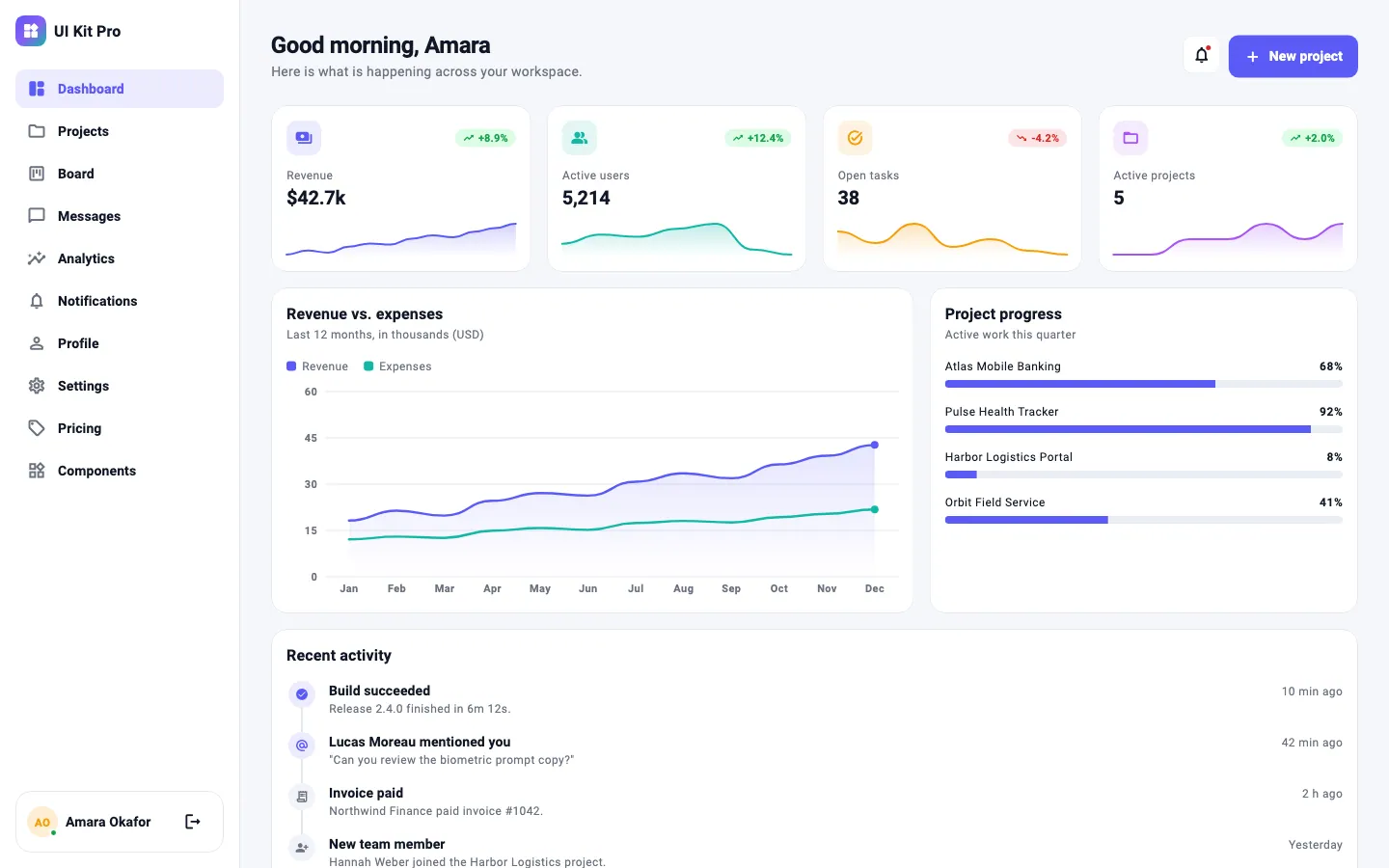1389x868 pixels.
Task: Click the Dec expenses data point on chart
Action: pyautogui.click(x=875, y=509)
